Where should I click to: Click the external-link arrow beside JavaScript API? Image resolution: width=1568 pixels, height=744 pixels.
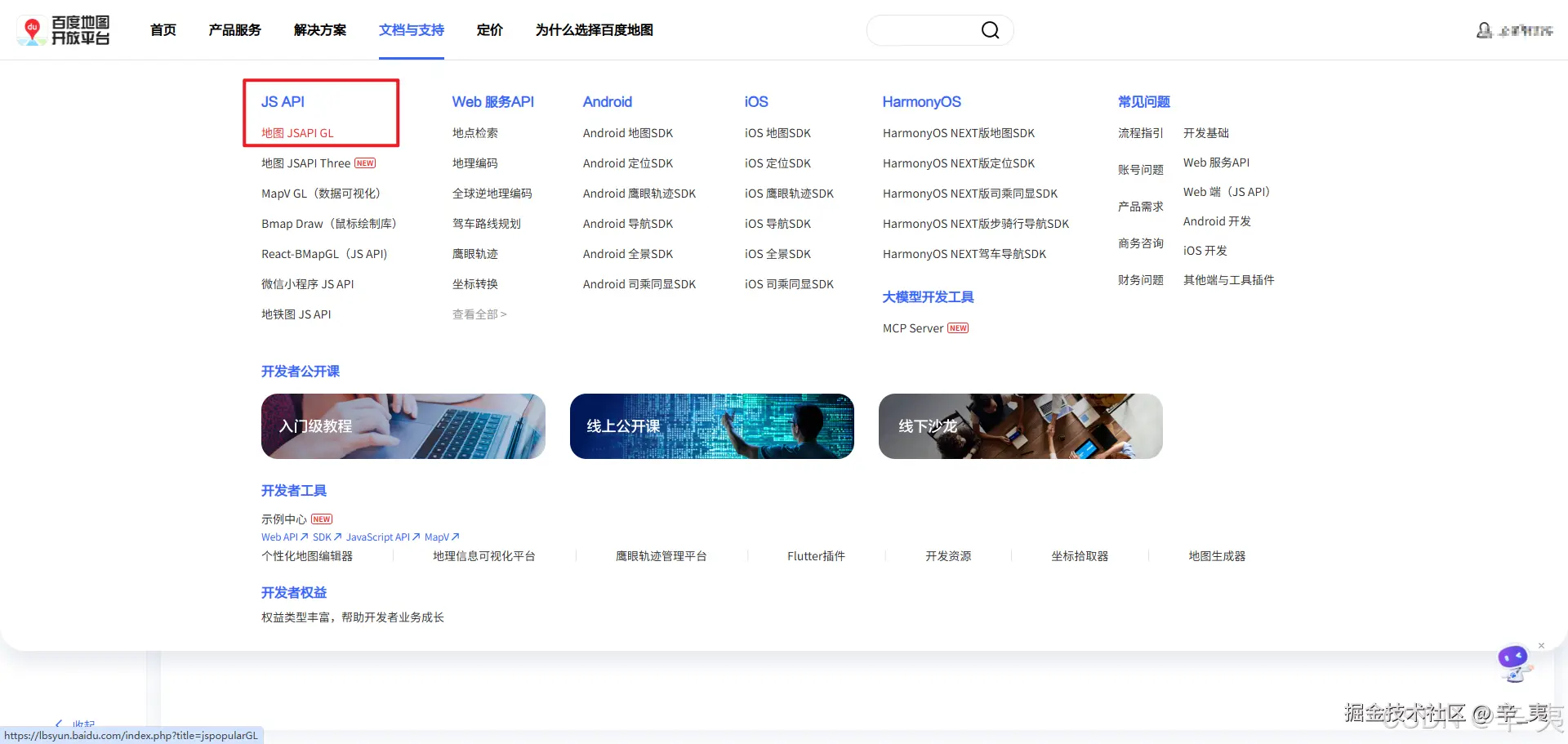pyautogui.click(x=415, y=537)
